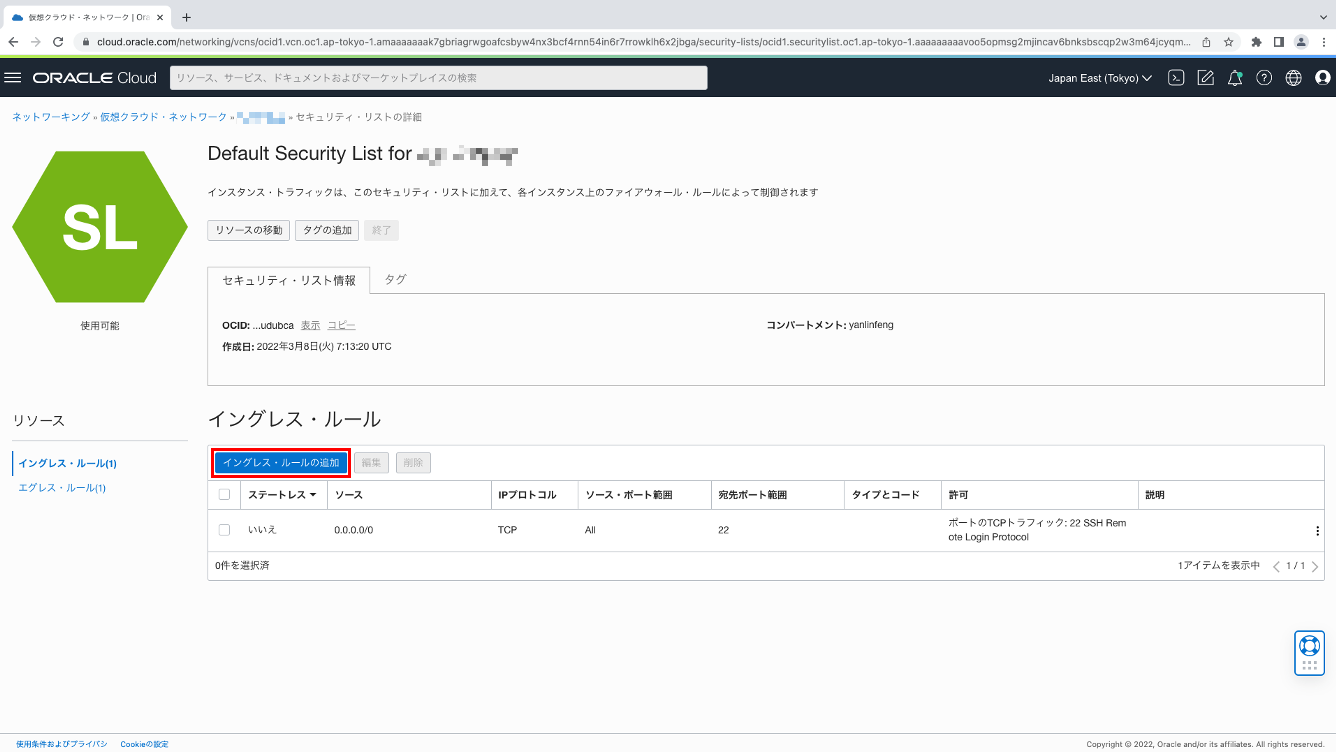Click the イングレス・ルールの追加 button
This screenshot has width=1336, height=752.
[281, 463]
